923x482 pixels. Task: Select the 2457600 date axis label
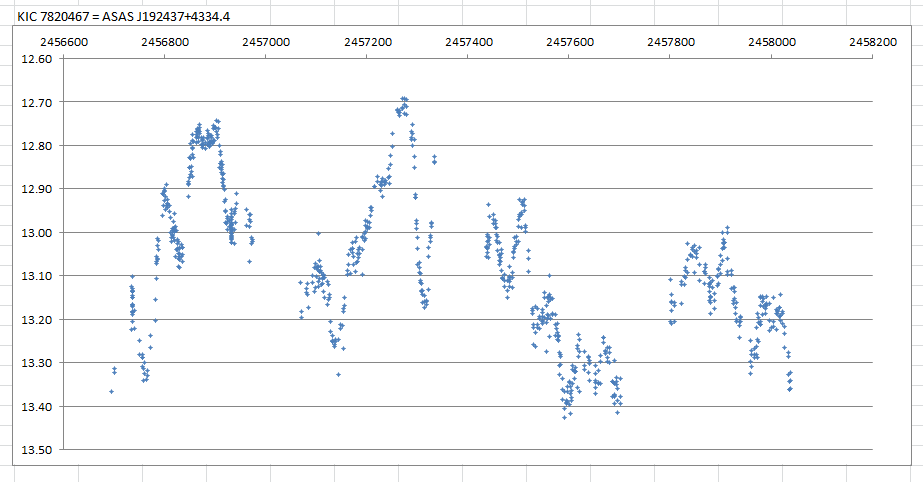click(569, 43)
